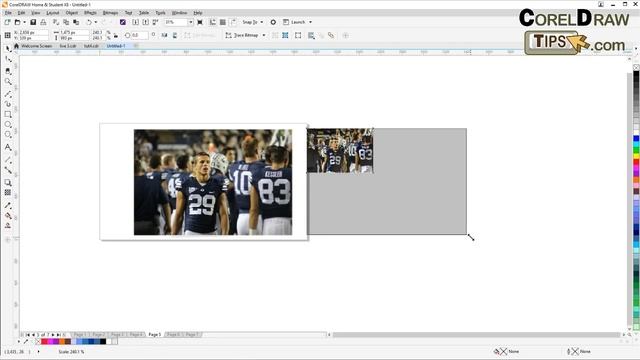
Task: Open the Window menu
Action: pyautogui.click(x=179, y=13)
